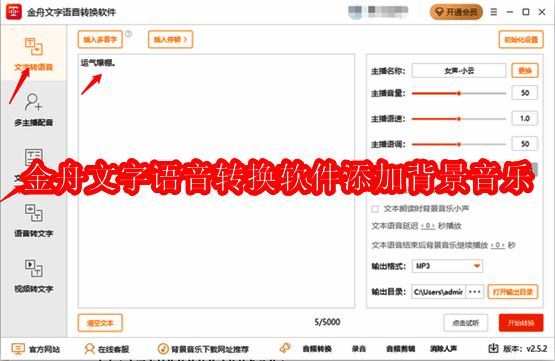Minimize the application window
The width and height of the screenshot is (555, 361).
pyautogui.click(x=510, y=12)
